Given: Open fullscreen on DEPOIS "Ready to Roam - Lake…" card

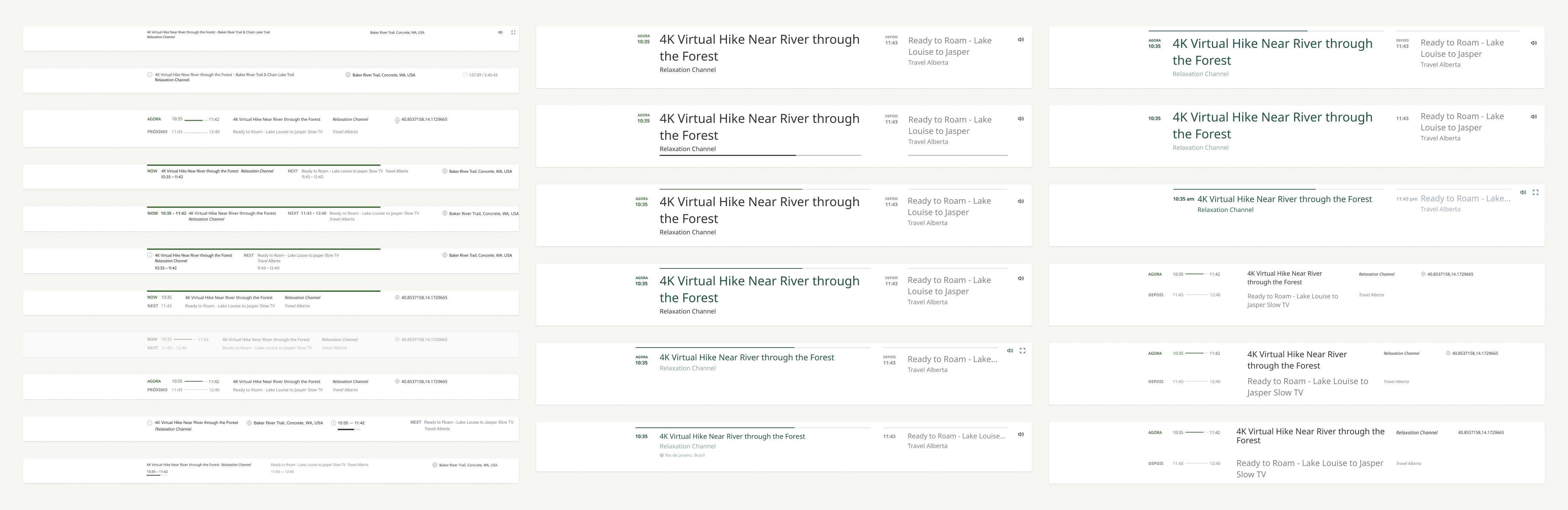Looking at the screenshot, I should [x=1022, y=351].
